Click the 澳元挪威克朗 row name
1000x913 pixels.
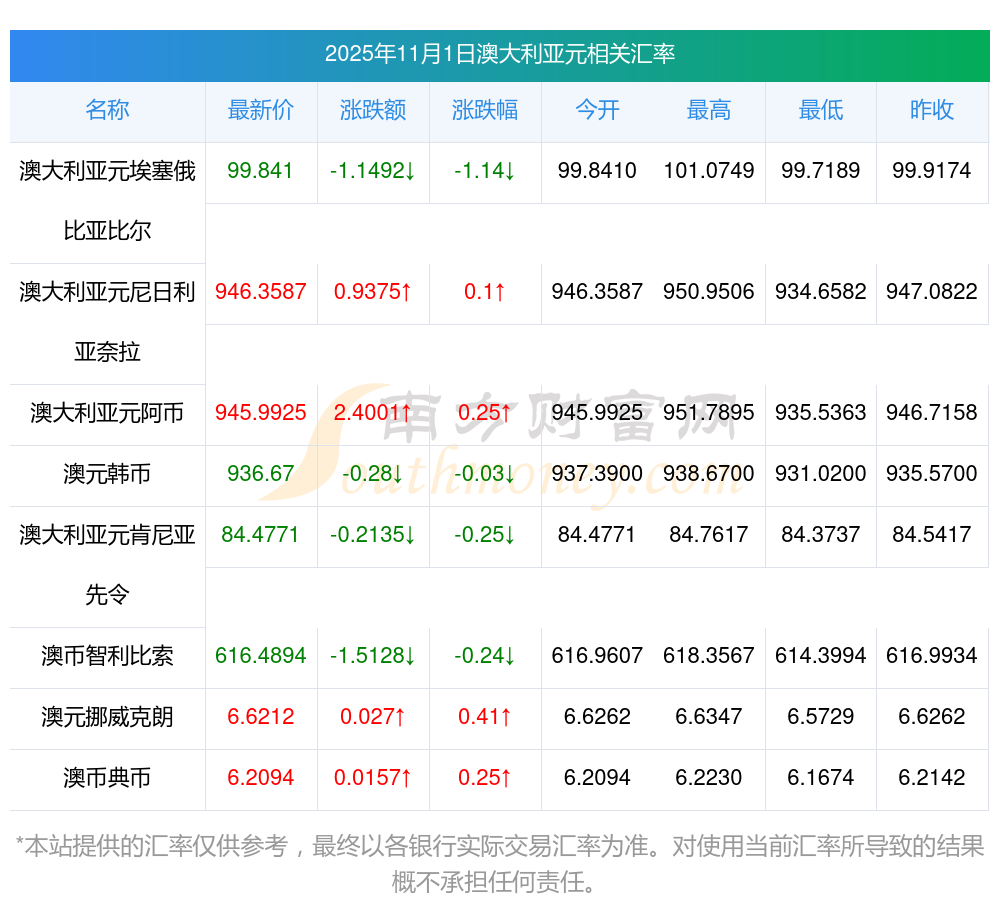pos(107,717)
